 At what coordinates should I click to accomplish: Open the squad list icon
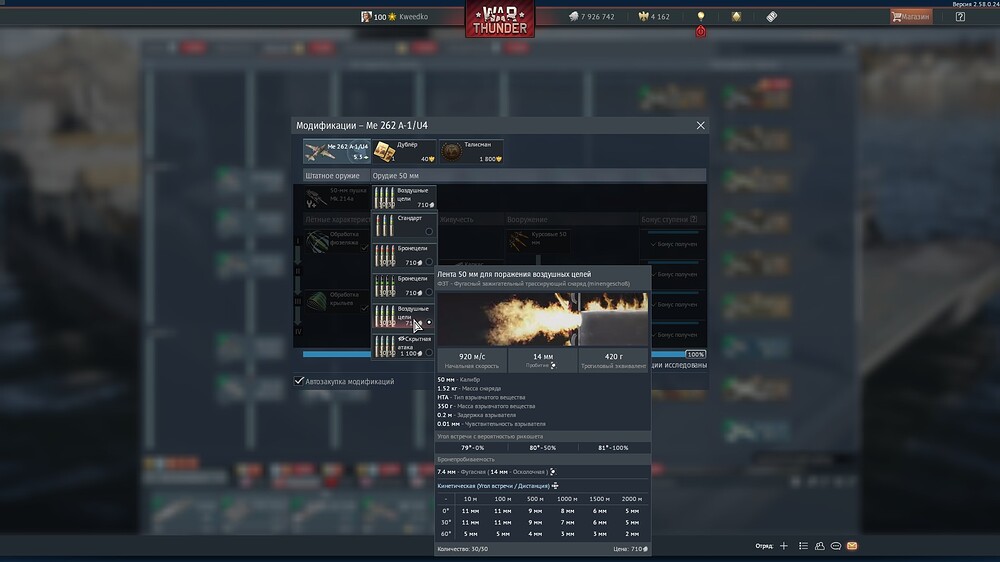[804, 546]
